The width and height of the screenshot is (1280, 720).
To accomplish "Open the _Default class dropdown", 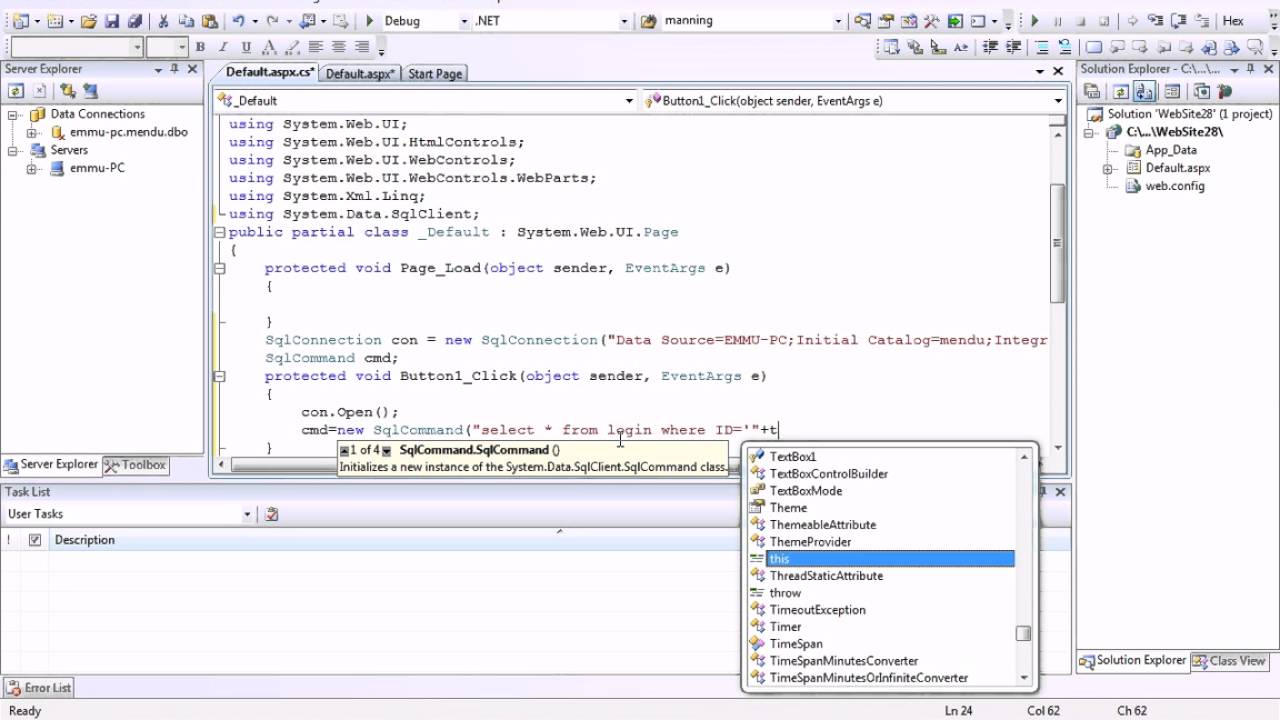I will pos(629,101).
